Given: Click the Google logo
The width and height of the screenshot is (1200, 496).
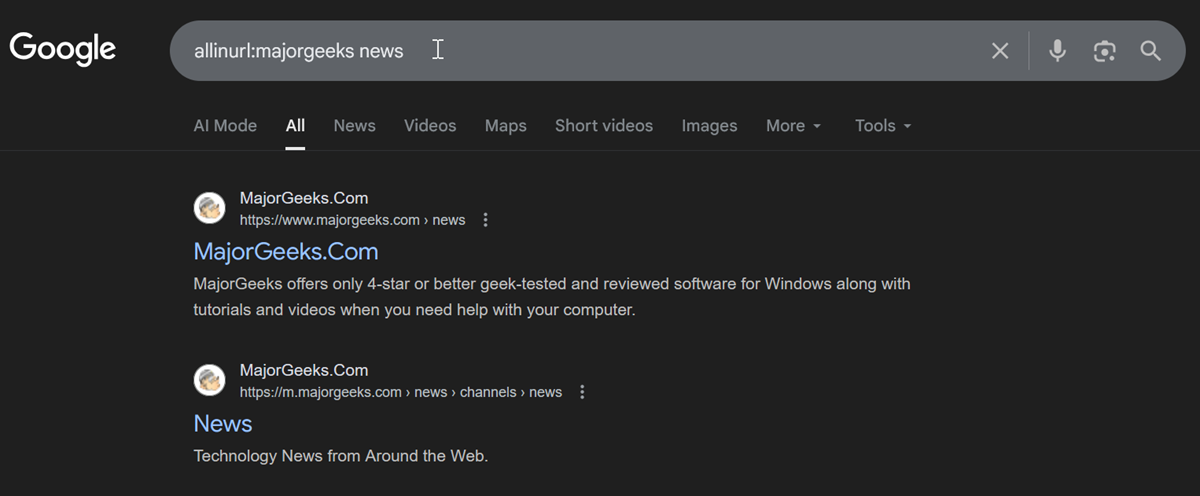Looking at the screenshot, I should tap(63, 48).
